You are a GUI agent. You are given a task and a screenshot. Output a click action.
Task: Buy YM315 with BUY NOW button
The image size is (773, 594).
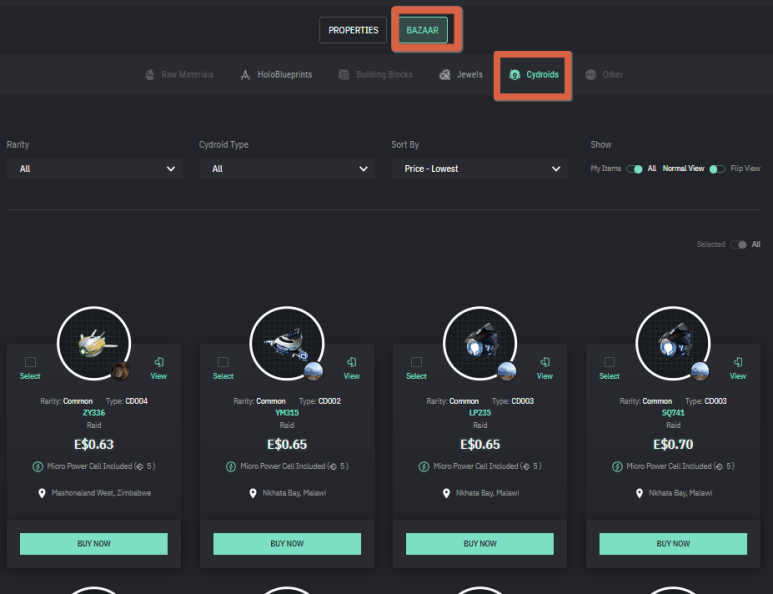[287, 544]
